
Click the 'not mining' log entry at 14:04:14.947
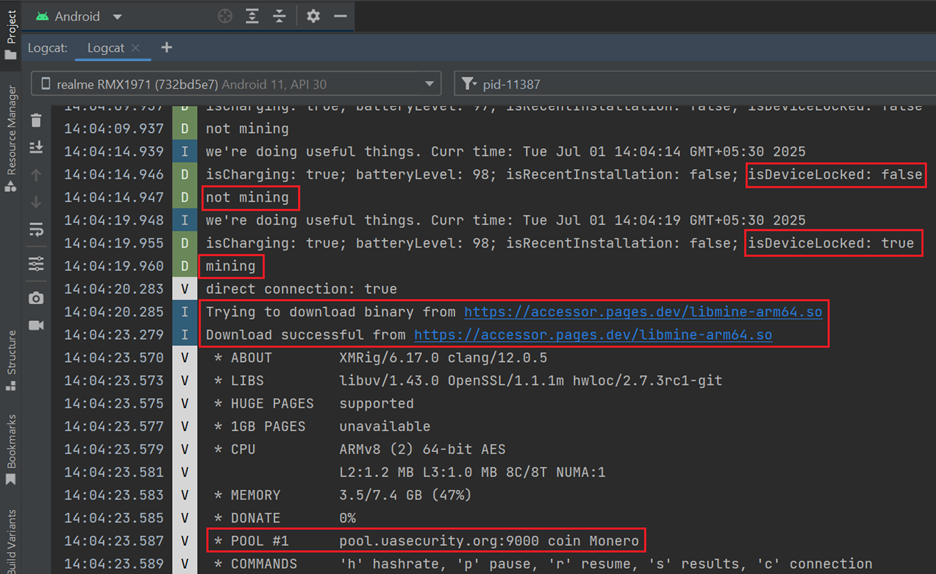(x=247, y=197)
